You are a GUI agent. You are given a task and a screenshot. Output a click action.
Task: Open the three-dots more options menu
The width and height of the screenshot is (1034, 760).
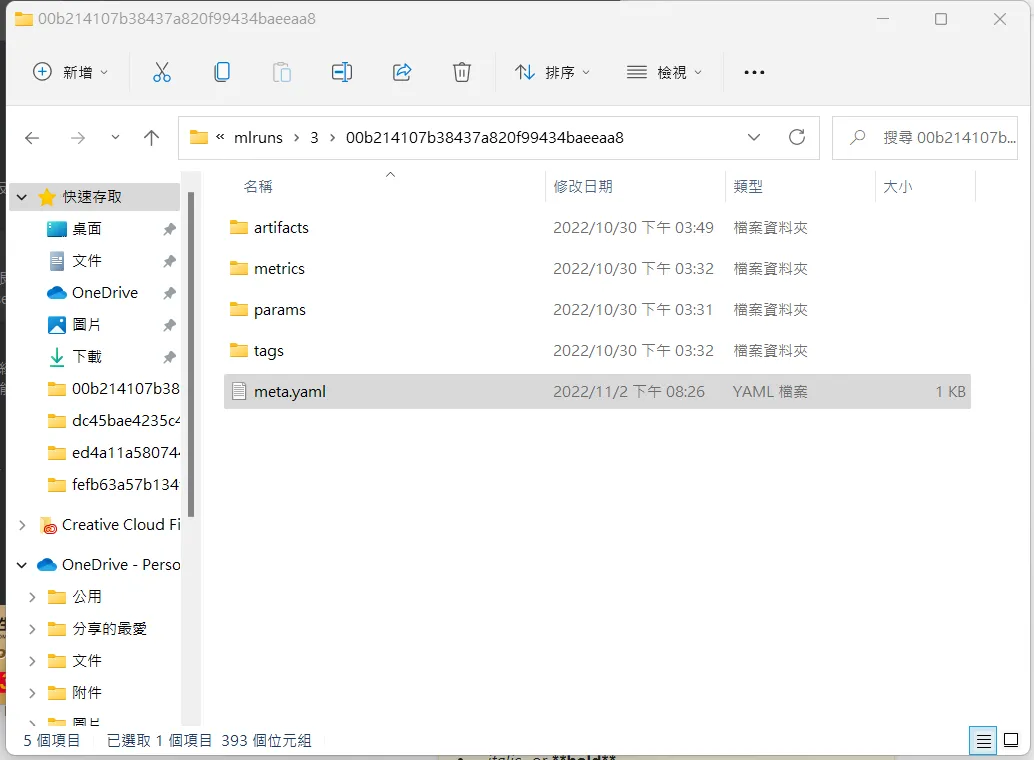tap(754, 72)
